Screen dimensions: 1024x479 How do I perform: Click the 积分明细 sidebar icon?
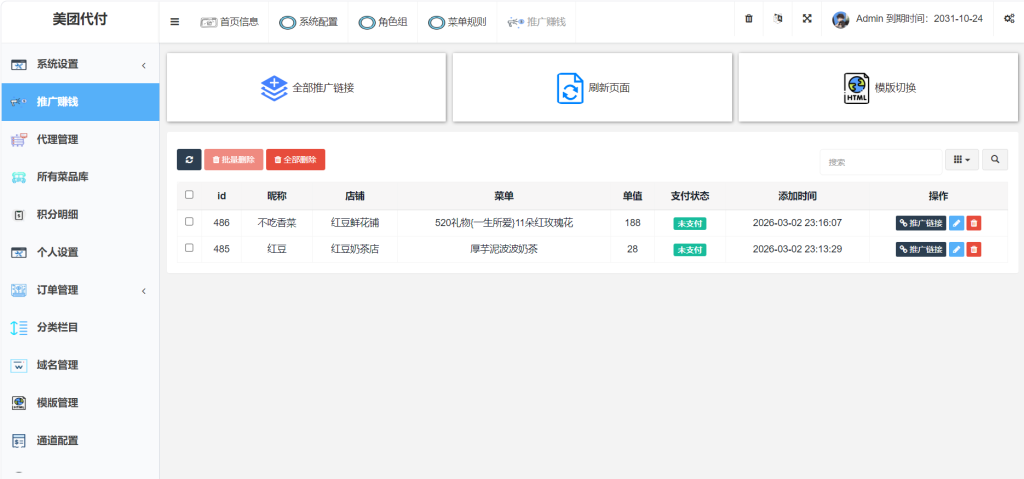tap(19, 215)
